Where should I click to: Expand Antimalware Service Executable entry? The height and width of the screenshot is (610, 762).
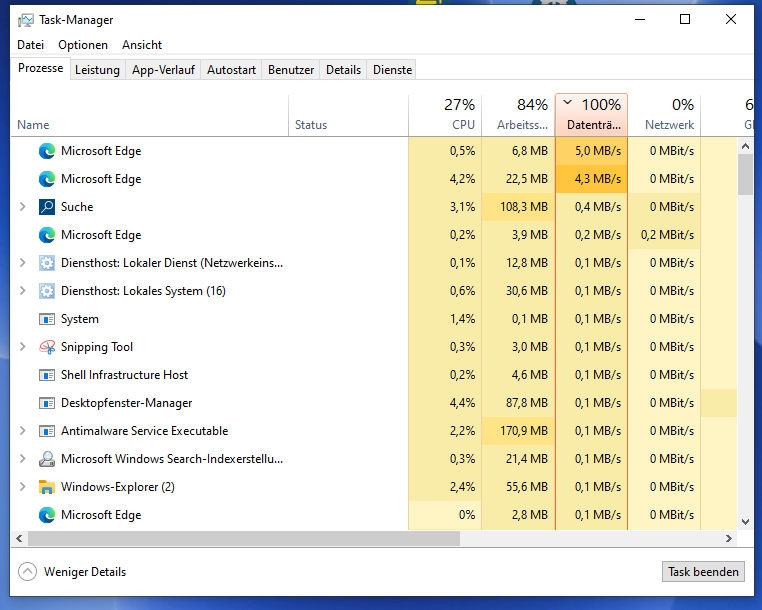[22, 431]
